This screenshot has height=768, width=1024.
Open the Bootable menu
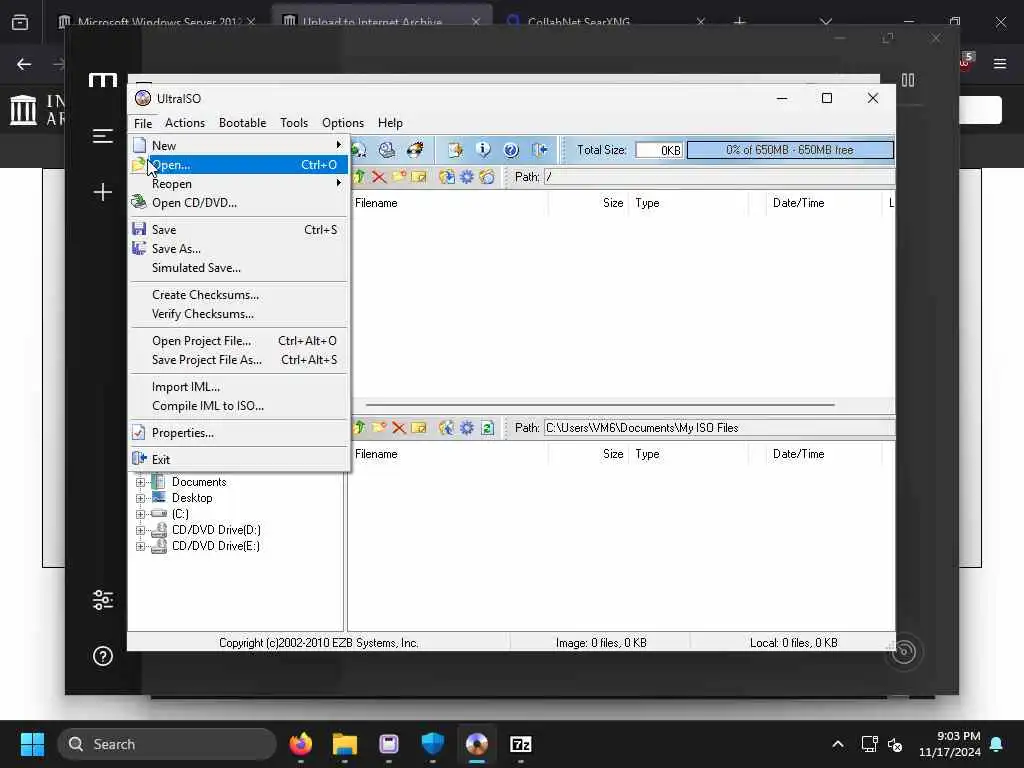[x=242, y=123]
